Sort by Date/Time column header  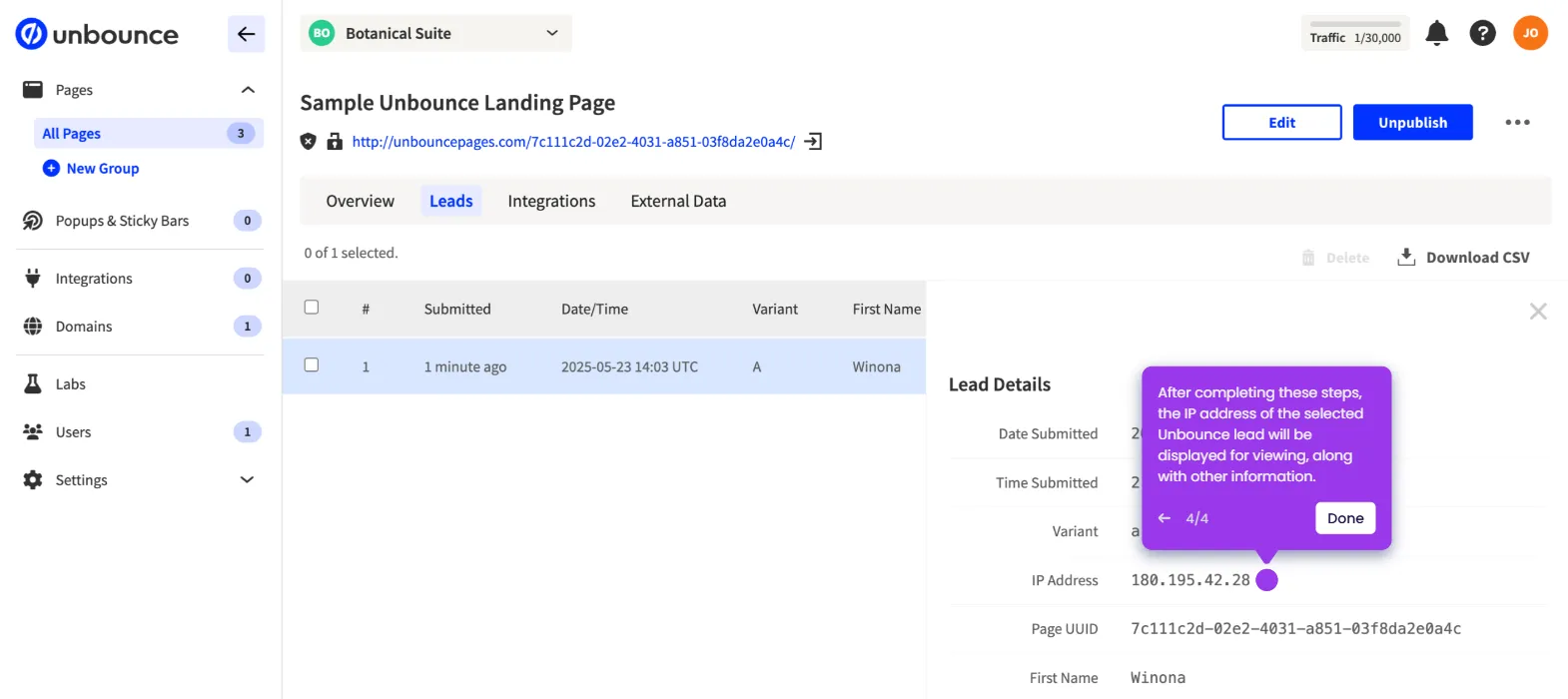click(594, 309)
